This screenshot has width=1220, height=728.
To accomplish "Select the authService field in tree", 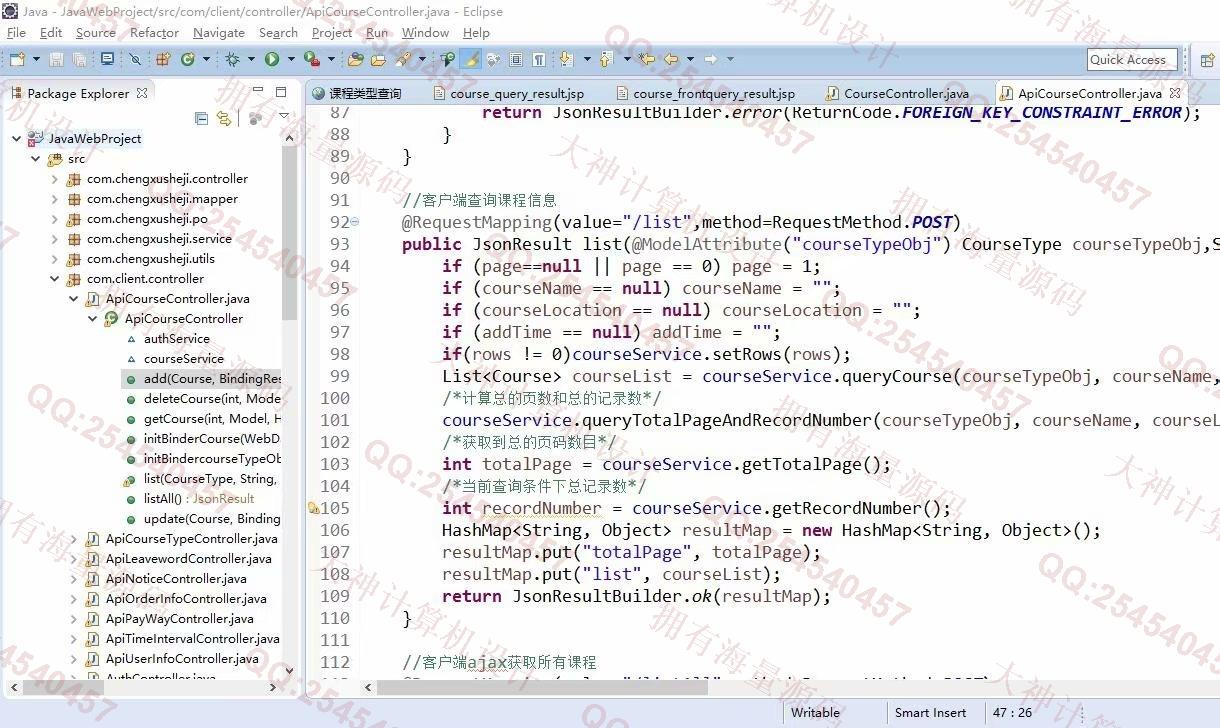I will pyautogui.click(x=166, y=339).
